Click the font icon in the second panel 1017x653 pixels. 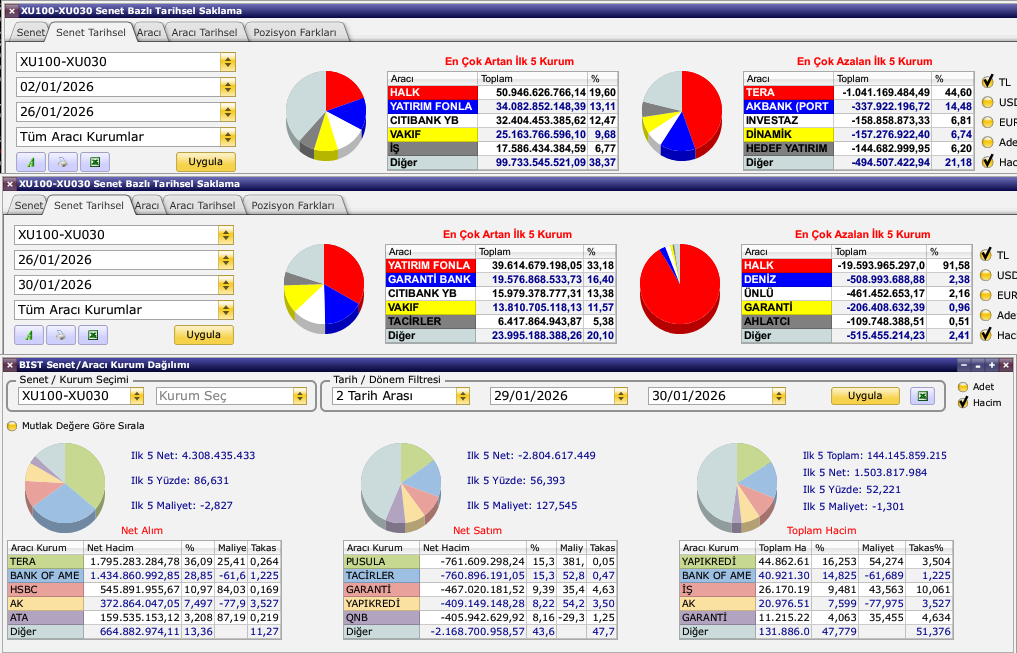30,335
